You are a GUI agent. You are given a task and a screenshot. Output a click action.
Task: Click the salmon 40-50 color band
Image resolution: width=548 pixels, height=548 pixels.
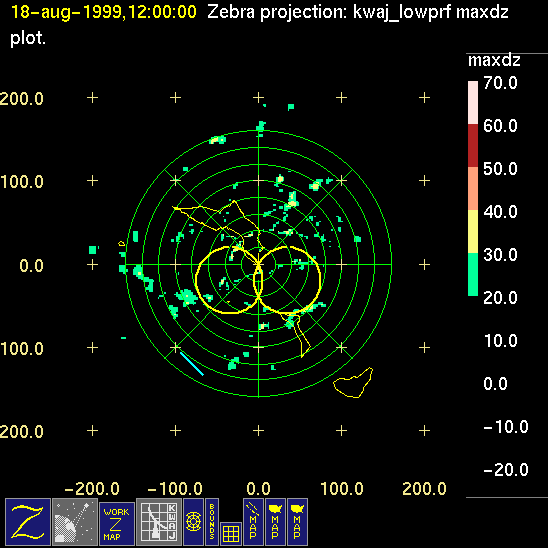click(x=473, y=188)
